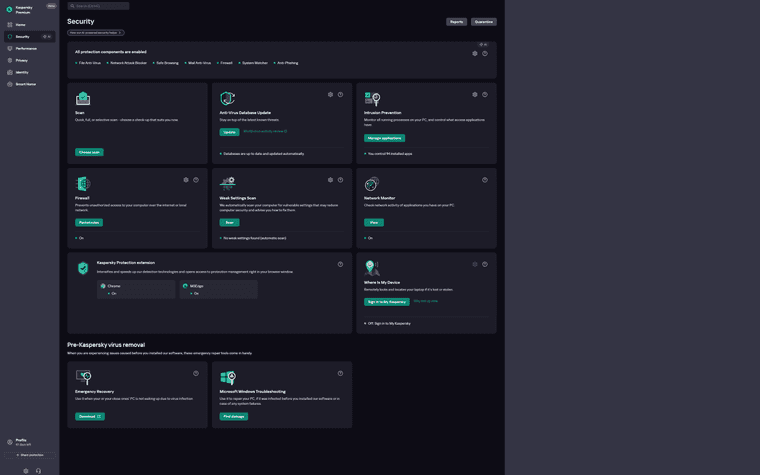Open help for protection components panel

coord(485,54)
